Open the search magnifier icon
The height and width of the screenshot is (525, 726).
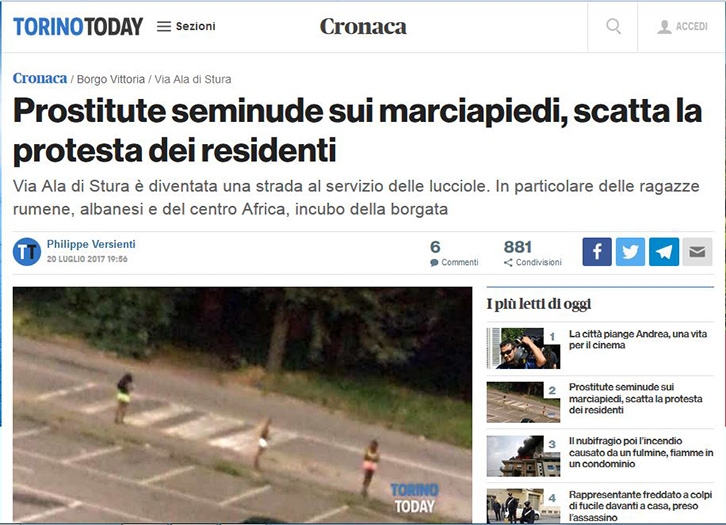tap(613, 26)
